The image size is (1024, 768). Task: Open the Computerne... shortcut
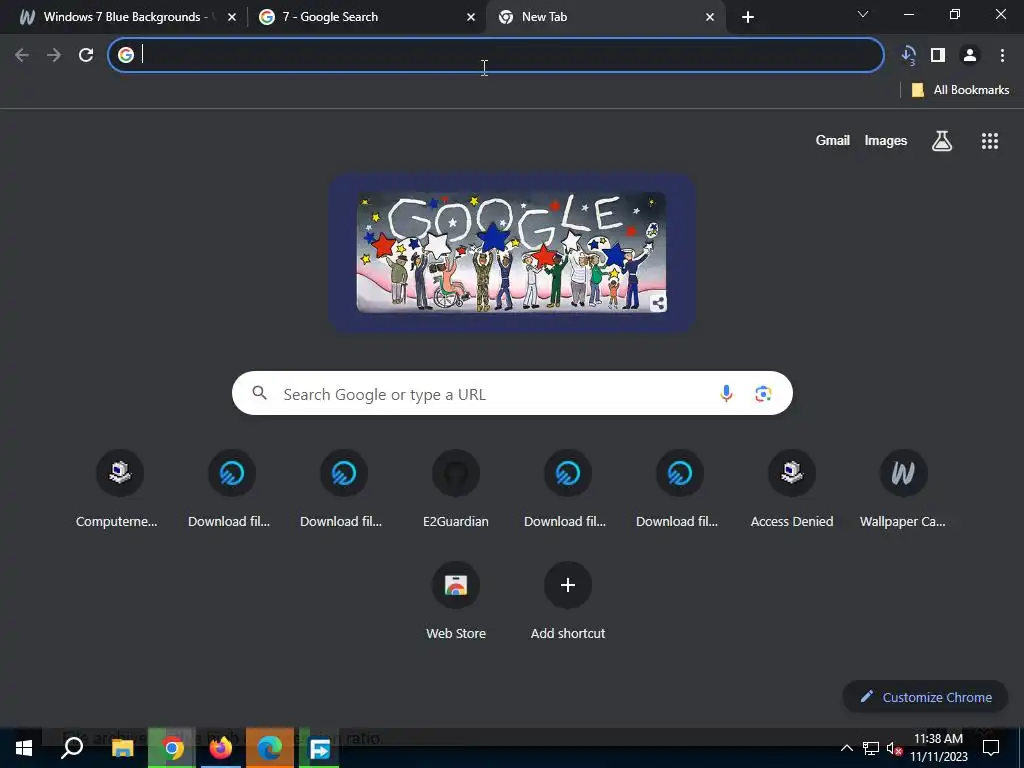(x=120, y=488)
